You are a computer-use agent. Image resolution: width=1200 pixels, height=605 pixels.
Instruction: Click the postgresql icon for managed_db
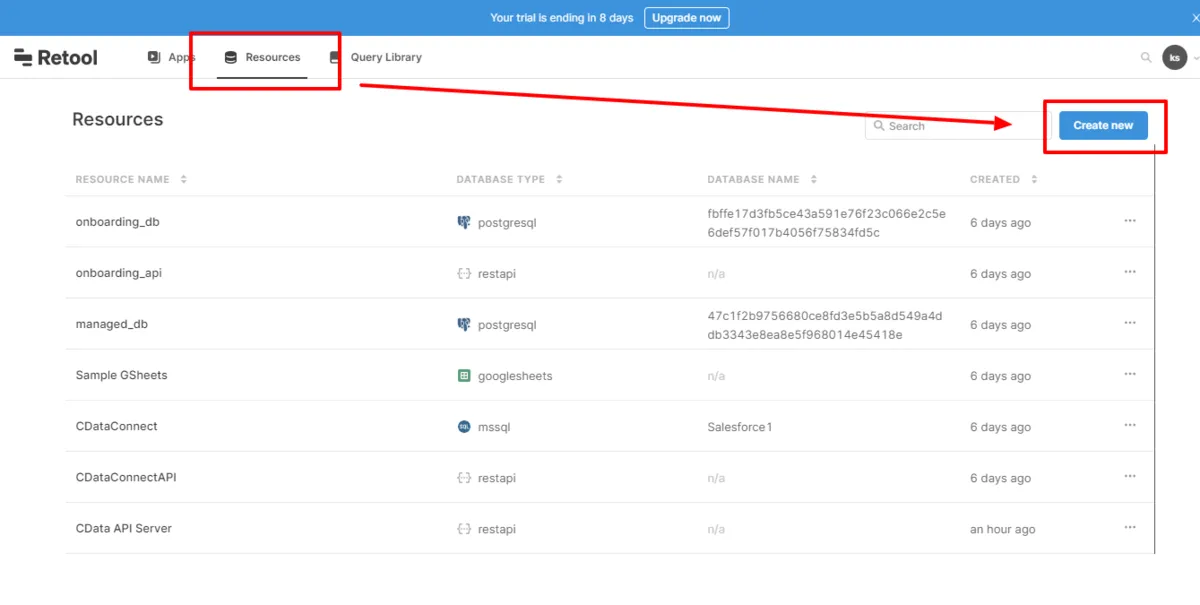click(464, 325)
